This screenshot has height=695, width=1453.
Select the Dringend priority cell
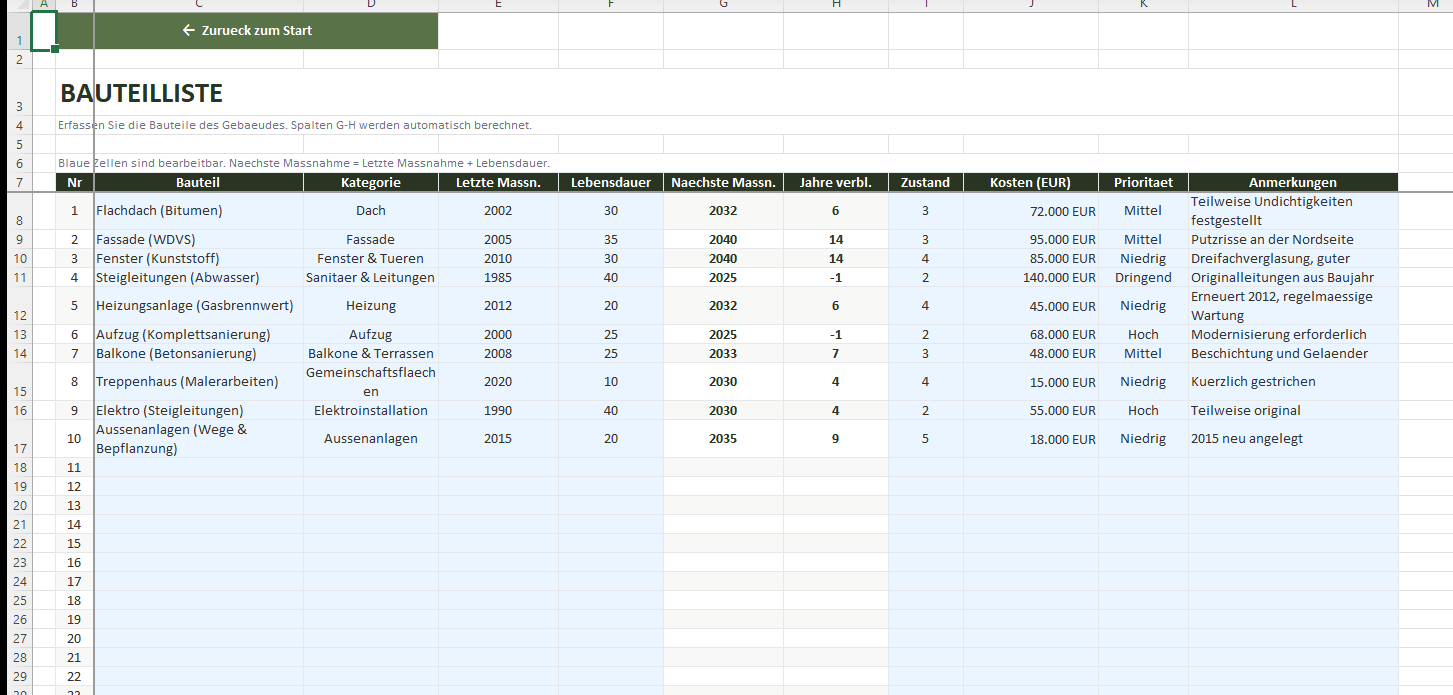(x=1143, y=278)
